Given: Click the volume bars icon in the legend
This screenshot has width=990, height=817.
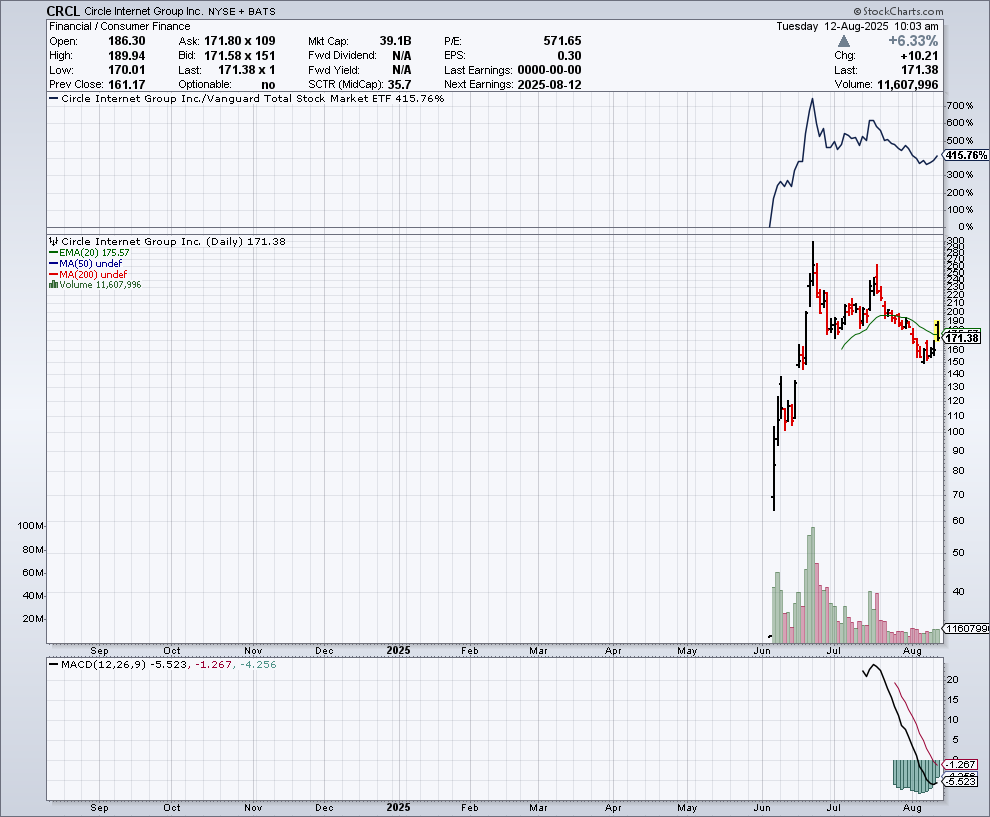Looking at the screenshot, I should coord(54,285).
